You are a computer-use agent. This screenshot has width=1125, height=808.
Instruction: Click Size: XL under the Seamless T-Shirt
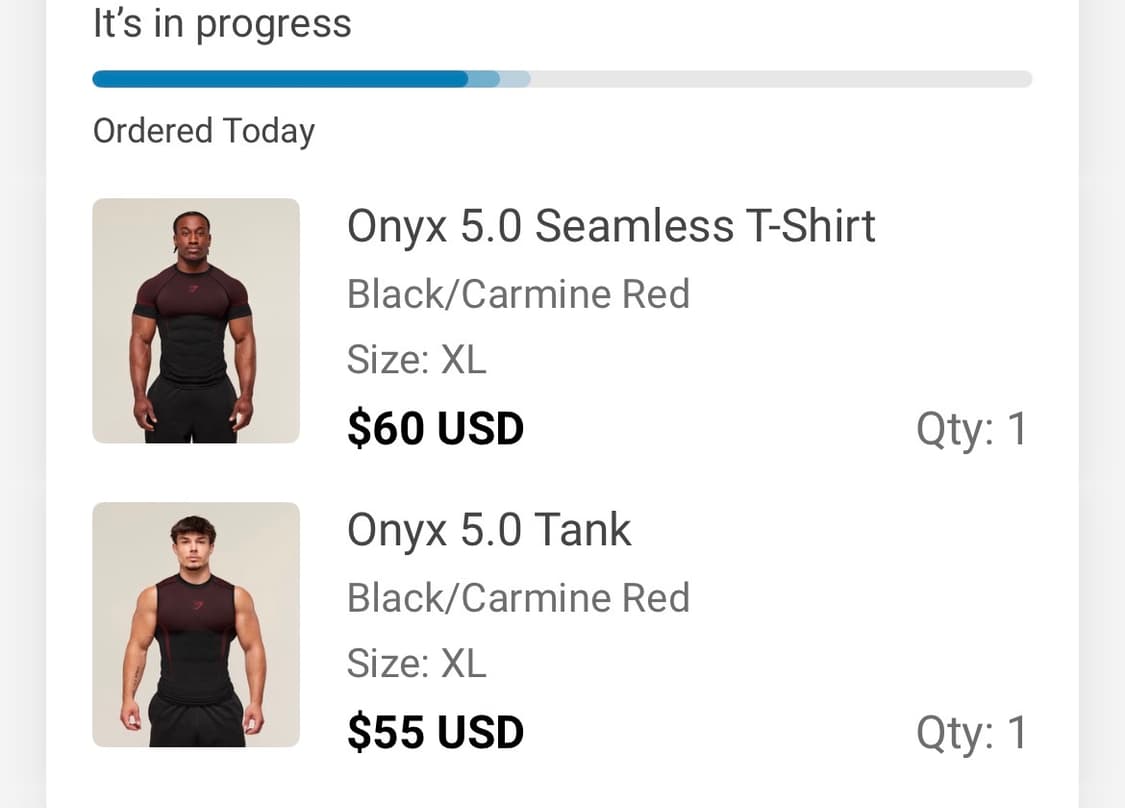coord(417,359)
